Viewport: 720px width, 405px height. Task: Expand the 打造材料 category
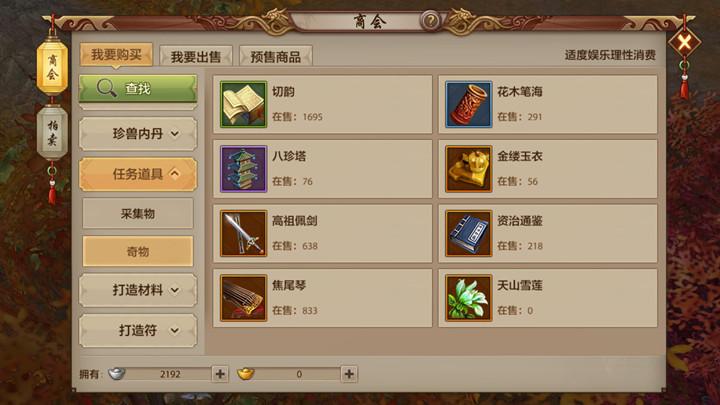pyautogui.click(x=138, y=290)
